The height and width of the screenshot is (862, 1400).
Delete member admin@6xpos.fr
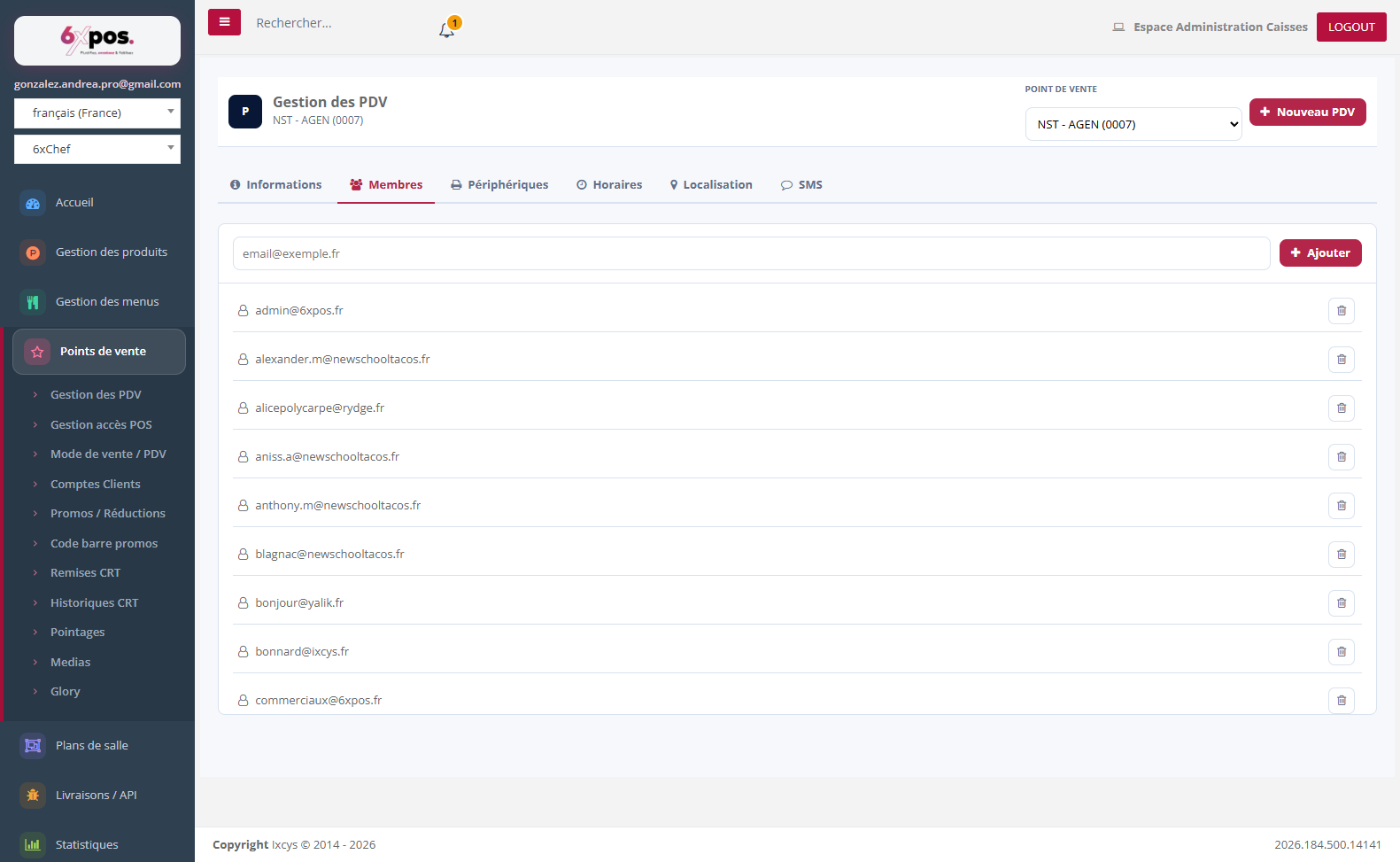coord(1342,311)
